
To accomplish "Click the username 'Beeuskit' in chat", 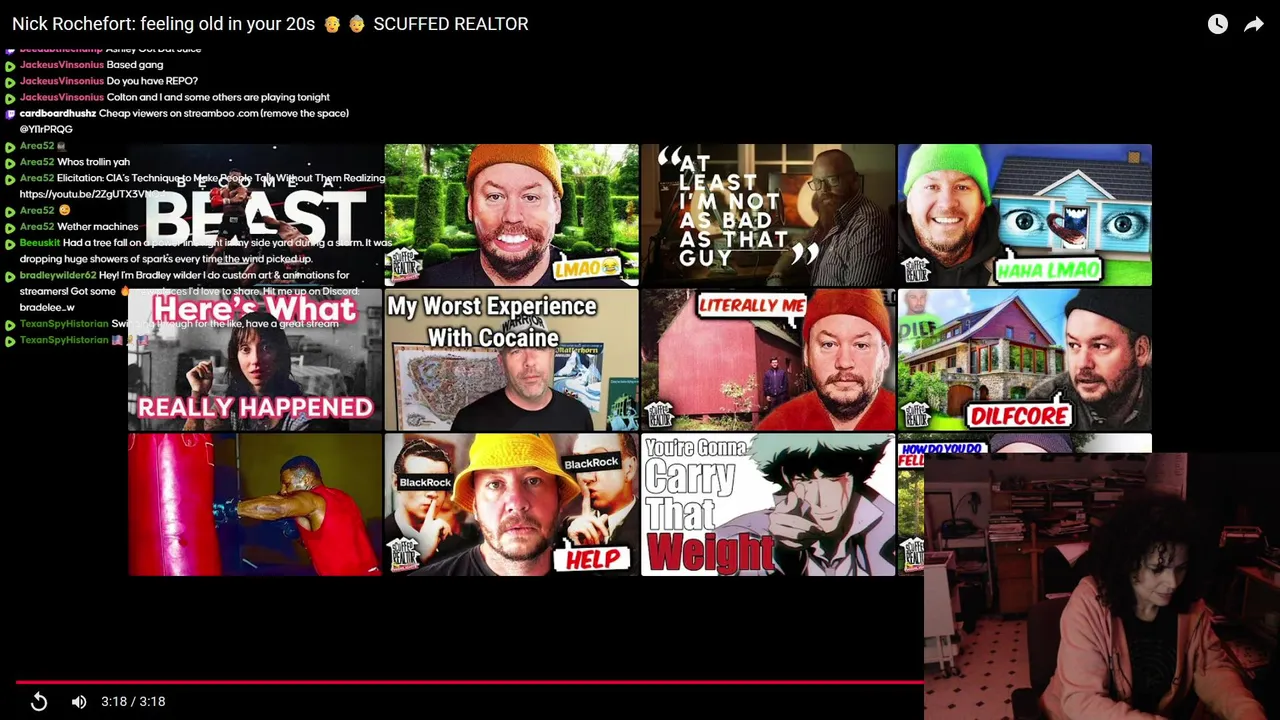I will (x=40, y=243).
